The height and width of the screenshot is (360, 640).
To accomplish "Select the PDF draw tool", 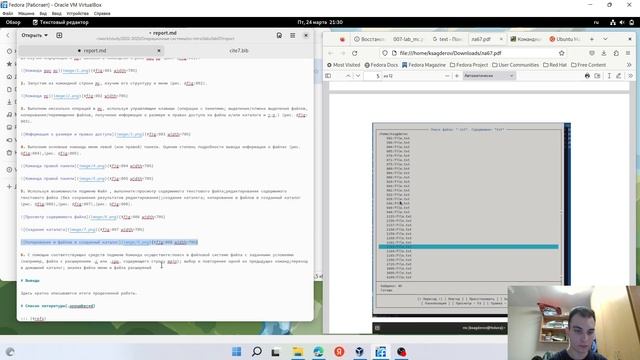I will [619, 76].
